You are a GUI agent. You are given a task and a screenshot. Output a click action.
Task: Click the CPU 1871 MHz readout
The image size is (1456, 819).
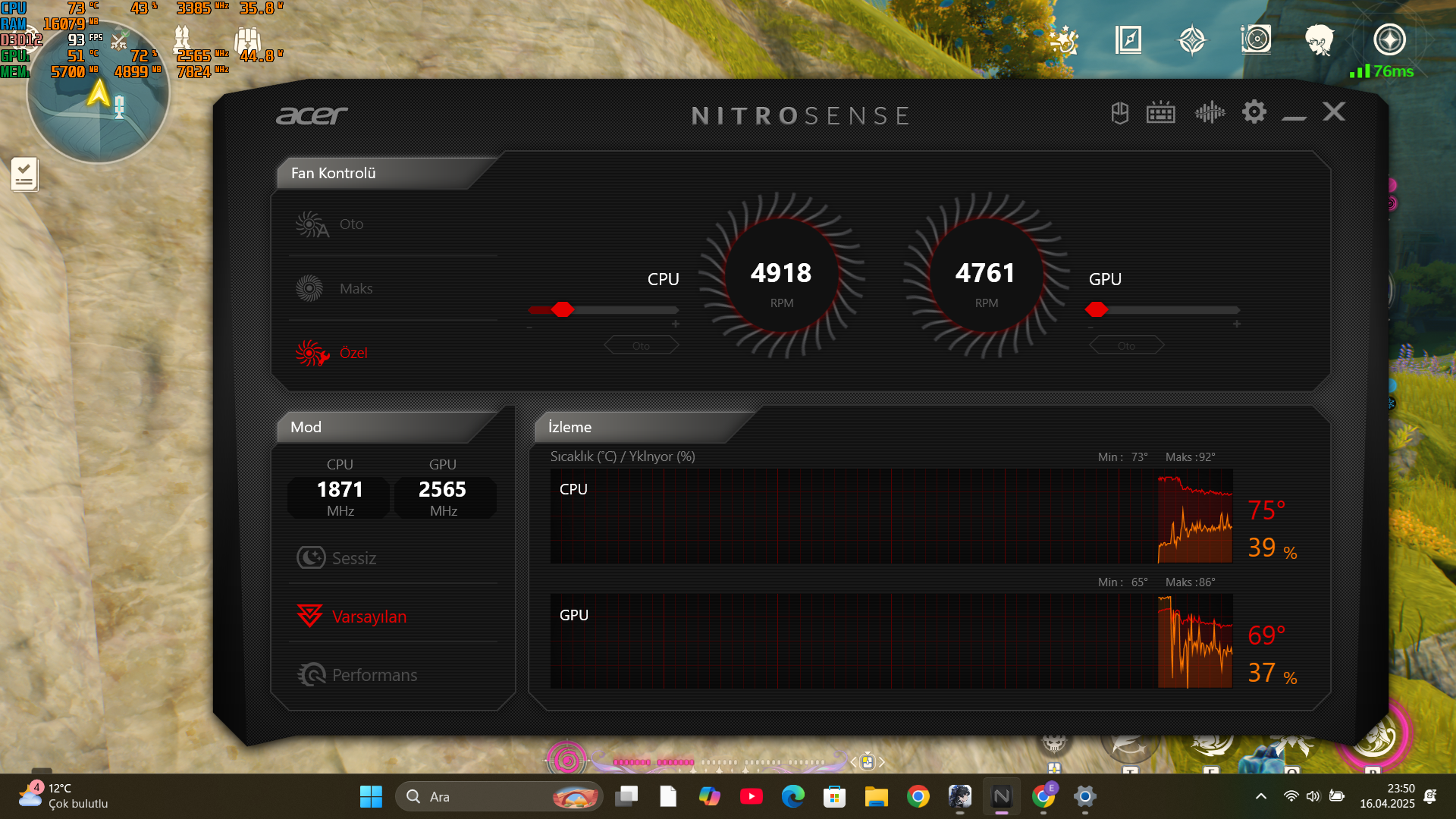340,497
